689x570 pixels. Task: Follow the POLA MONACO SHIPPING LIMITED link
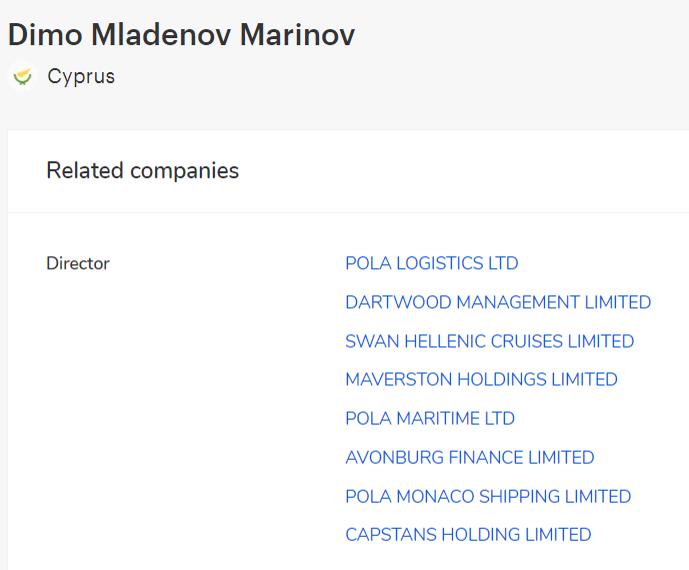(x=488, y=496)
